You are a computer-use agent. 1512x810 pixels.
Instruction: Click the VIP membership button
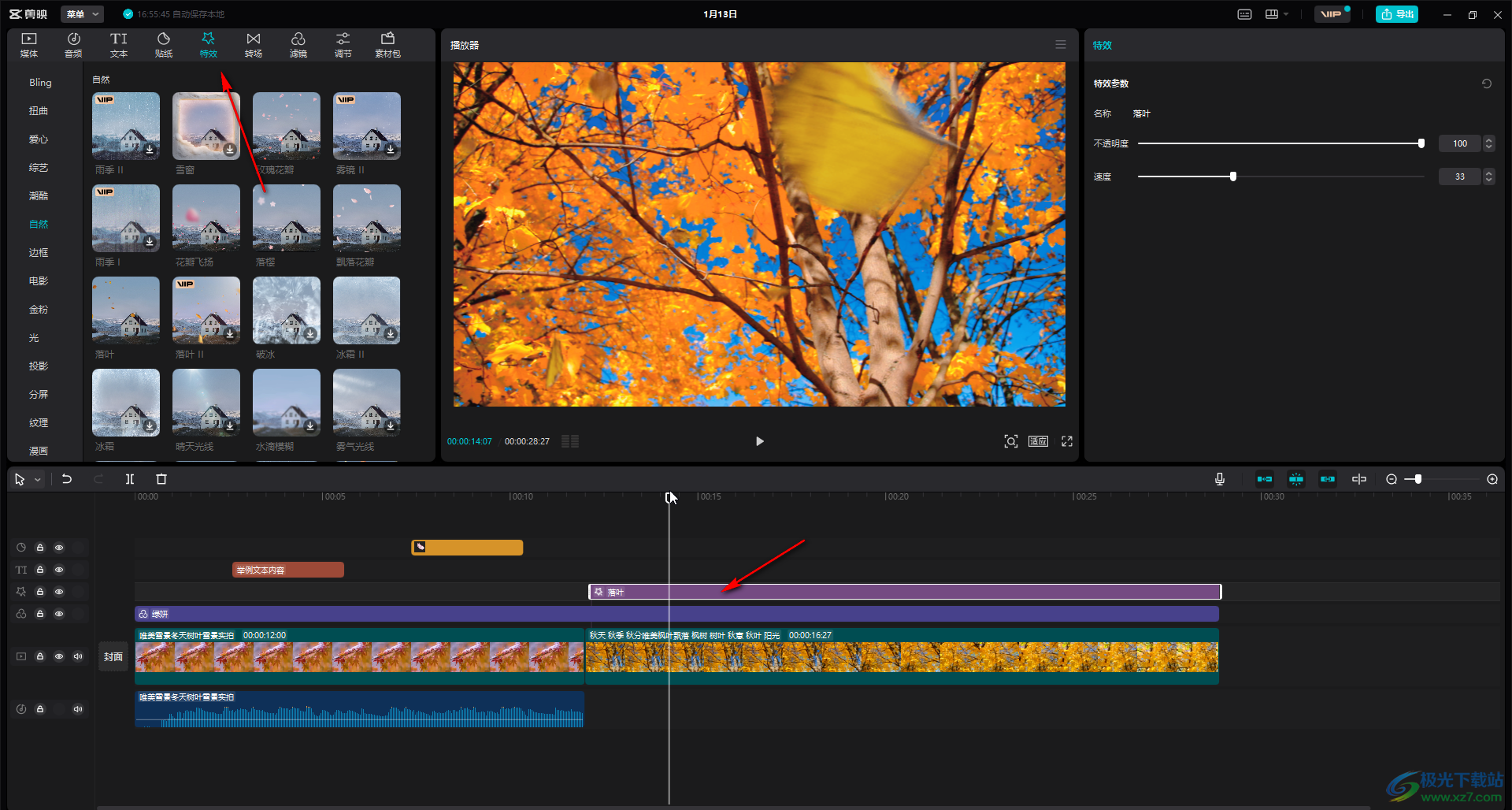tap(1331, 14)
